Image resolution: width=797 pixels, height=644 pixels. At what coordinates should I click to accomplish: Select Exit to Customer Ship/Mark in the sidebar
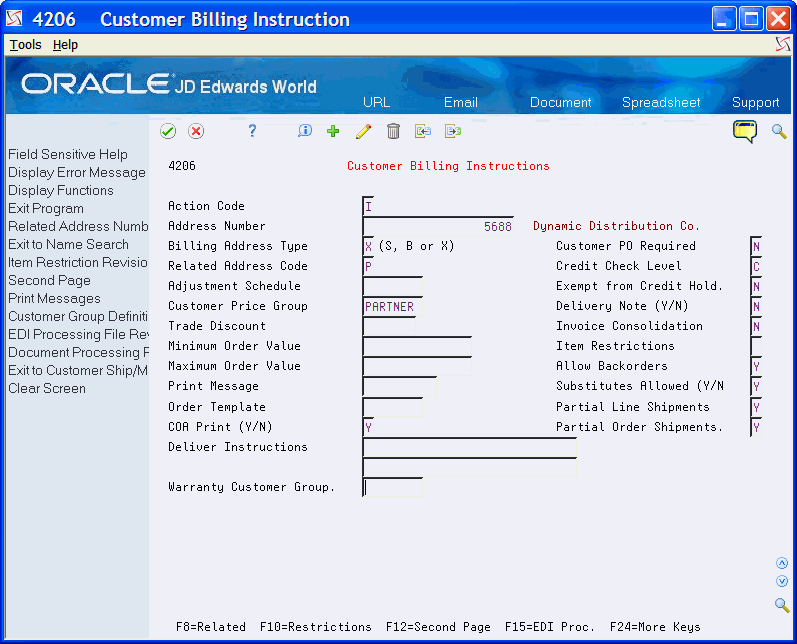click(x=78, y=370)
